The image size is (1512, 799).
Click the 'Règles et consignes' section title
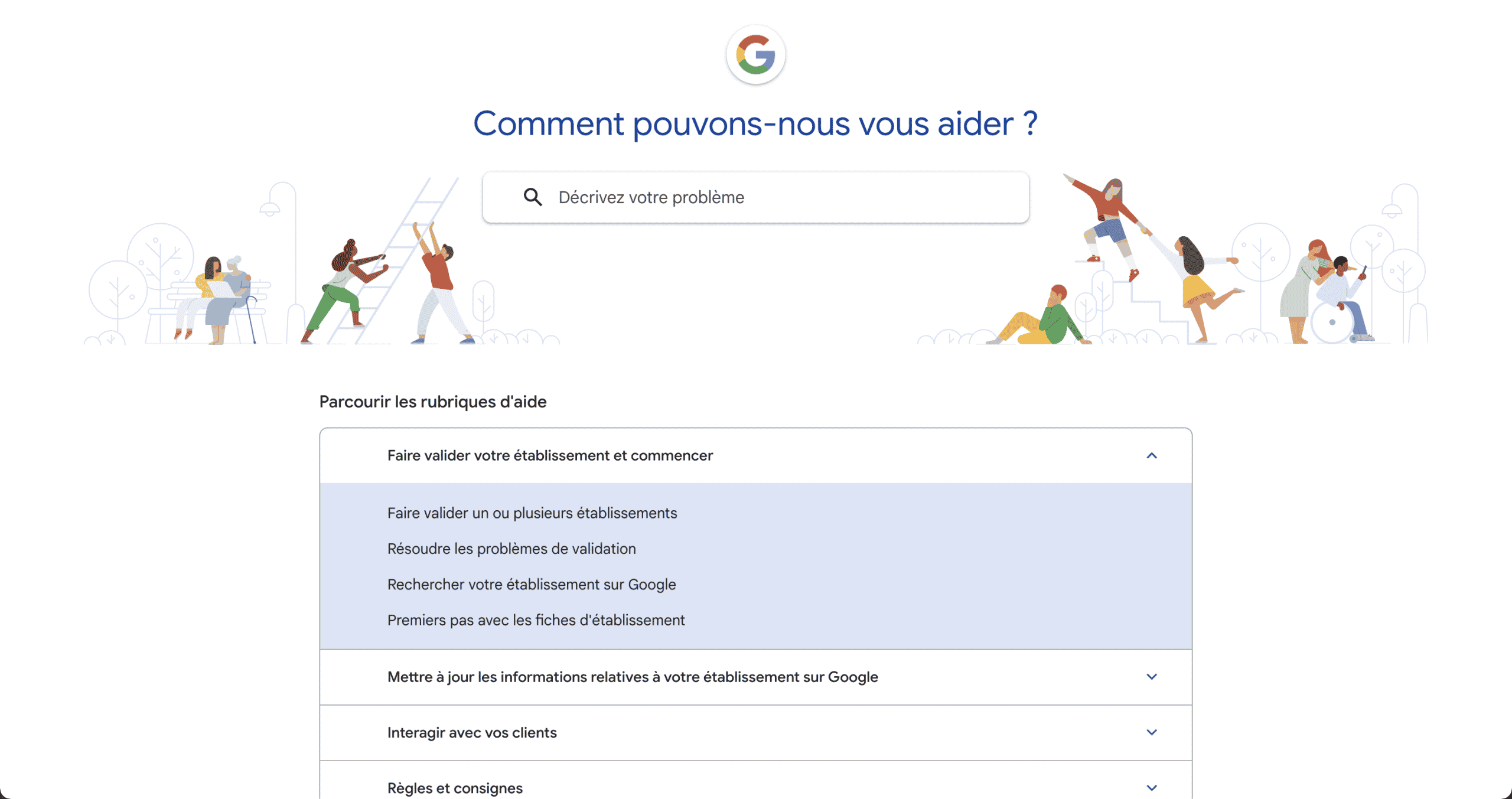point(455,788)
